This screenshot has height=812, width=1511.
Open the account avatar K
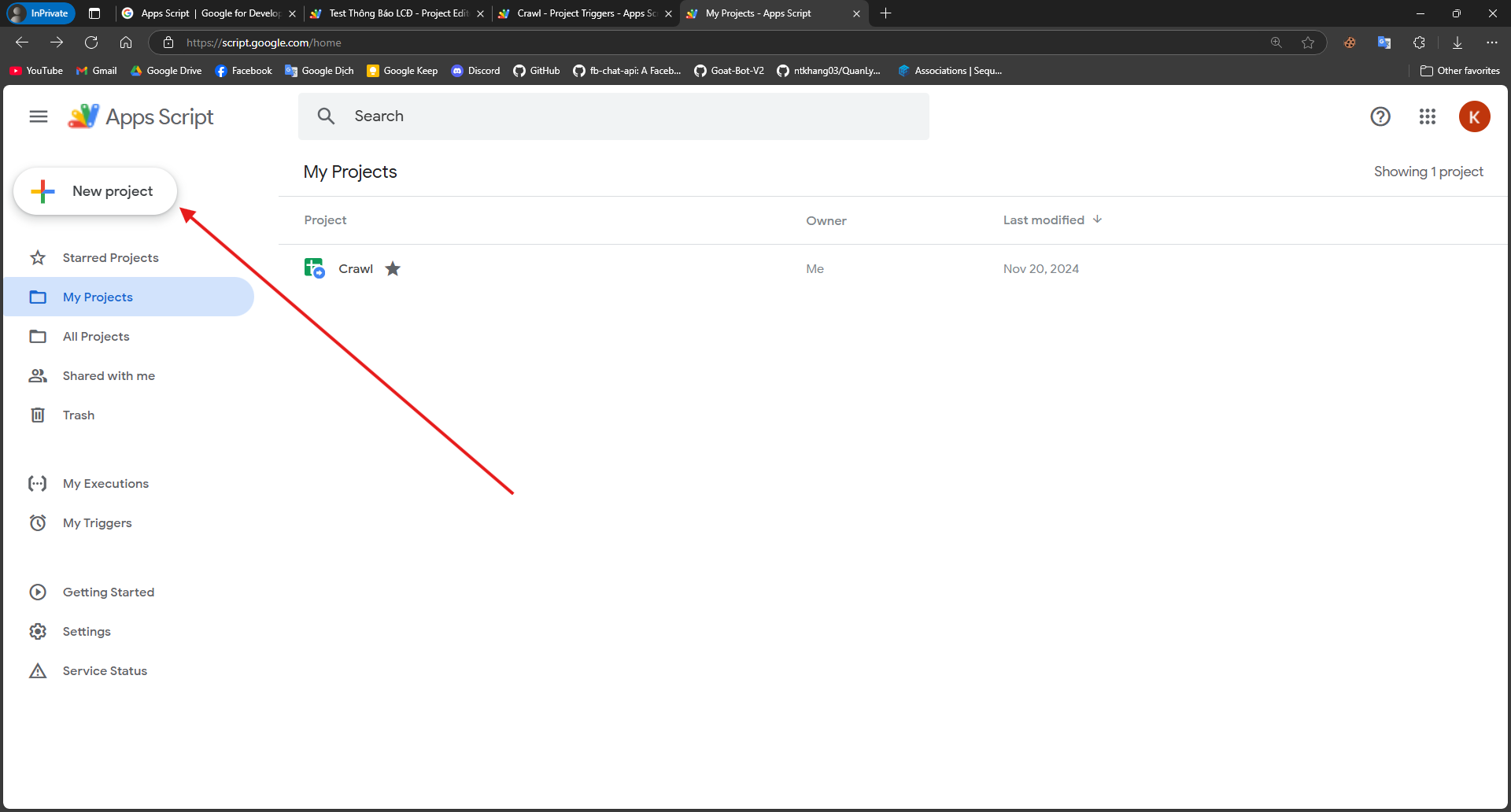click(x=1474, y=116)
